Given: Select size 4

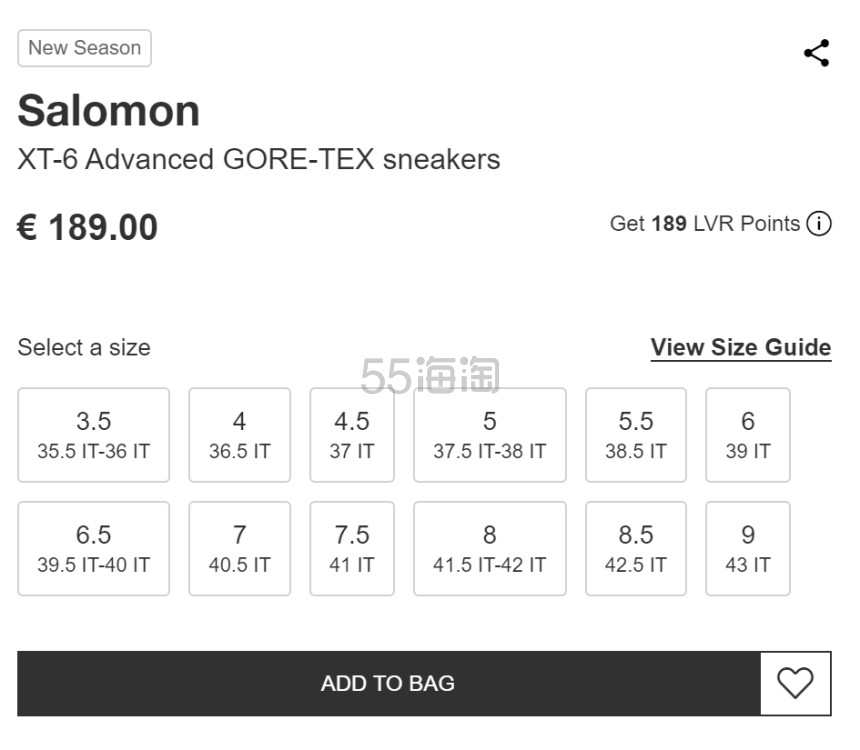Looking at the screenshot, I should click(x=239, y=434).
